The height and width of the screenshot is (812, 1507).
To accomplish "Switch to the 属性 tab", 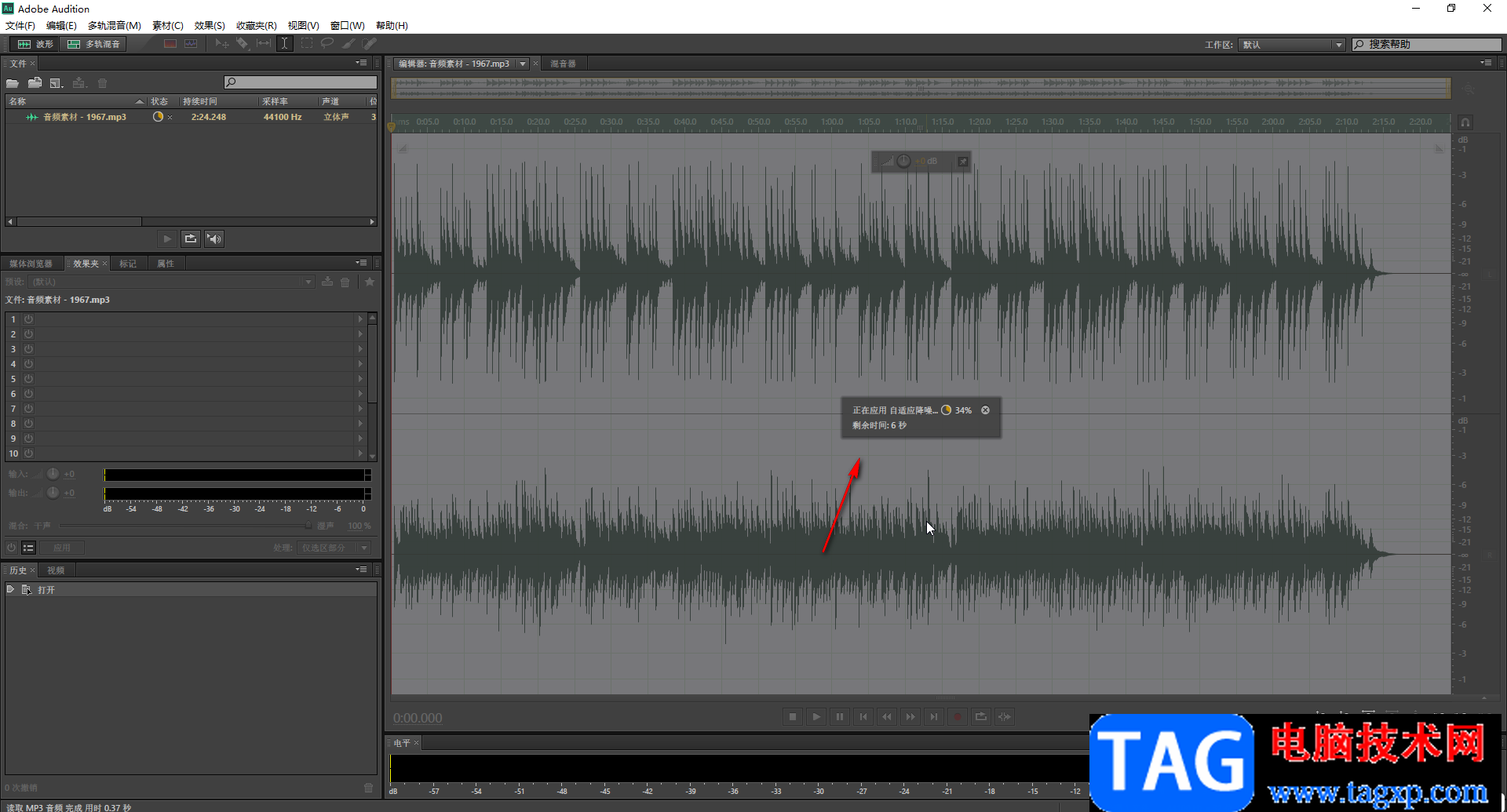I will click(x=166, y=264).
